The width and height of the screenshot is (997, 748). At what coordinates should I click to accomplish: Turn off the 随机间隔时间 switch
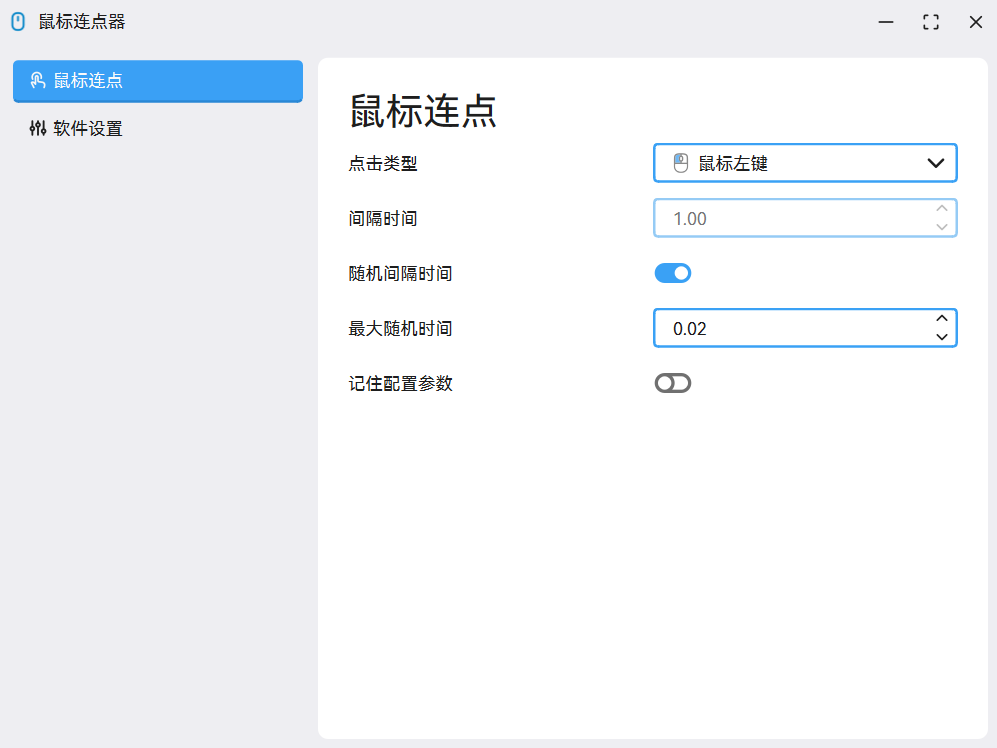(673, 273)
